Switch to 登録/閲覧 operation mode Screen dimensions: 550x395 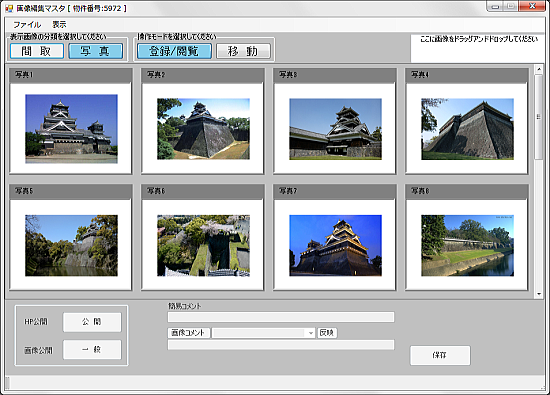174,51
